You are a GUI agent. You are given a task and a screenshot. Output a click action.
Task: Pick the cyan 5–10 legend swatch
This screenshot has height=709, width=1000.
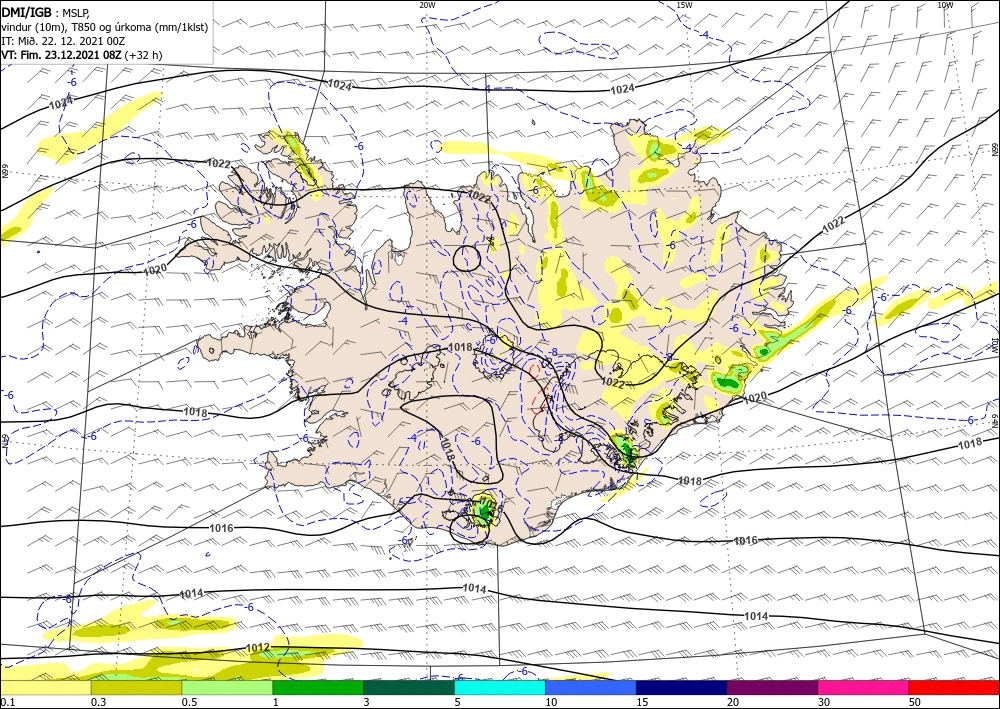pos(500,687)
